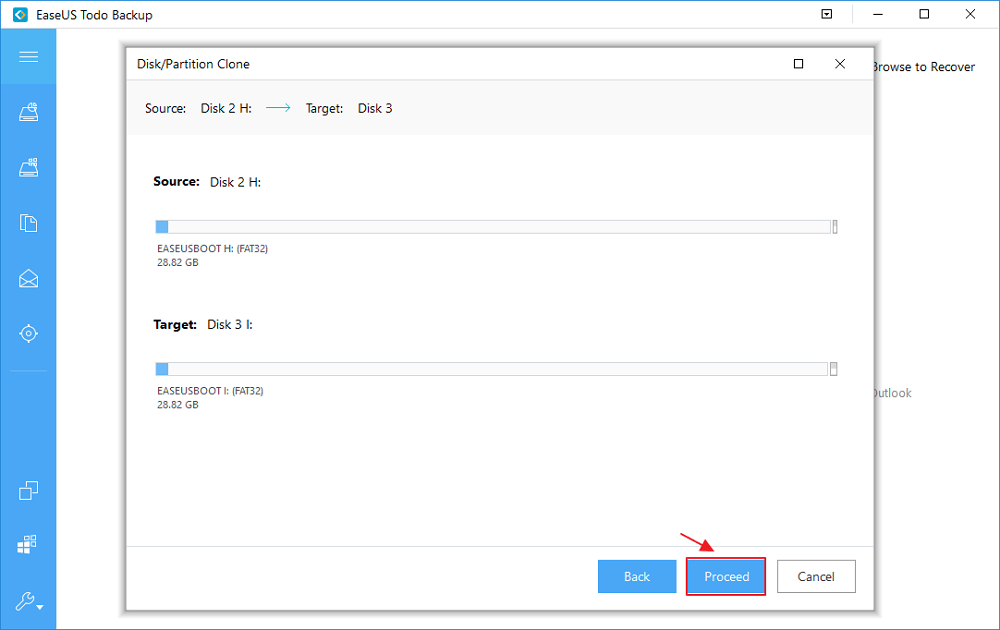Open the Clone feature icon in sidebar
This screenshot has width=1000, height=630.
coord(28,490)
